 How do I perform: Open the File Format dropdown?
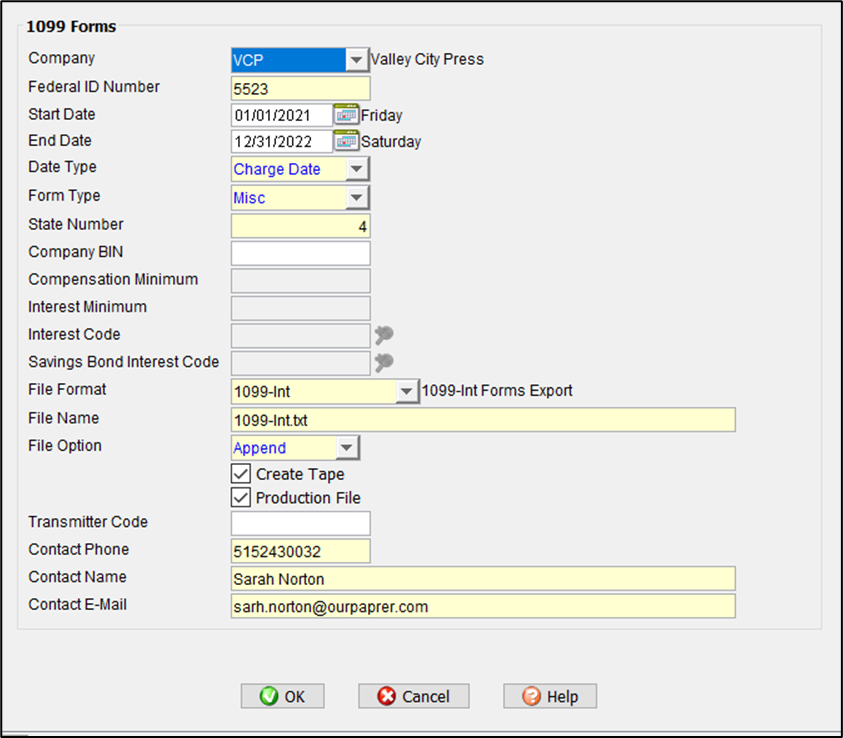click(407, 391)
